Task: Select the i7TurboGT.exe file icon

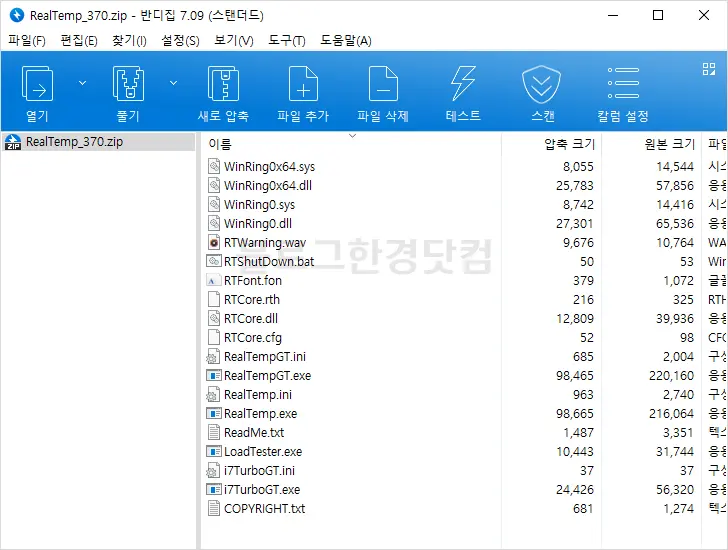Action: pyautogui.click(x=214, y=489)
